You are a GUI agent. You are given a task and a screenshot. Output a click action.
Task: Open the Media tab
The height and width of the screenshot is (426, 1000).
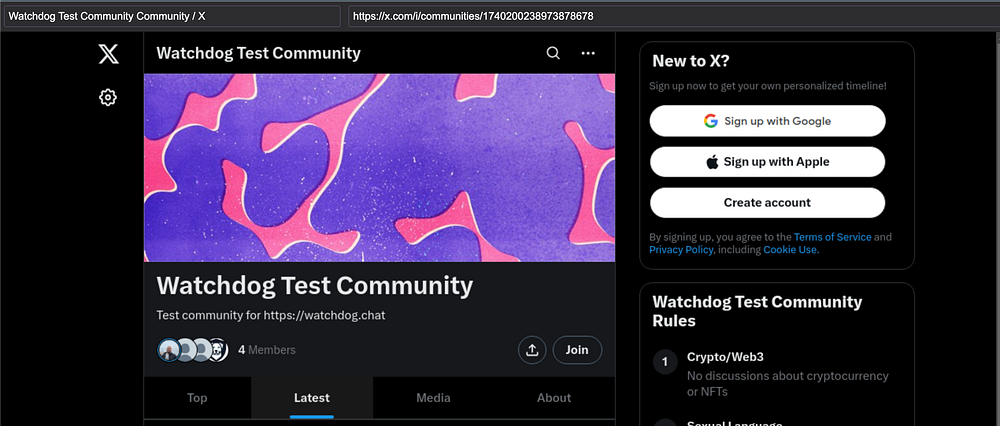click(x=433, y=398)
